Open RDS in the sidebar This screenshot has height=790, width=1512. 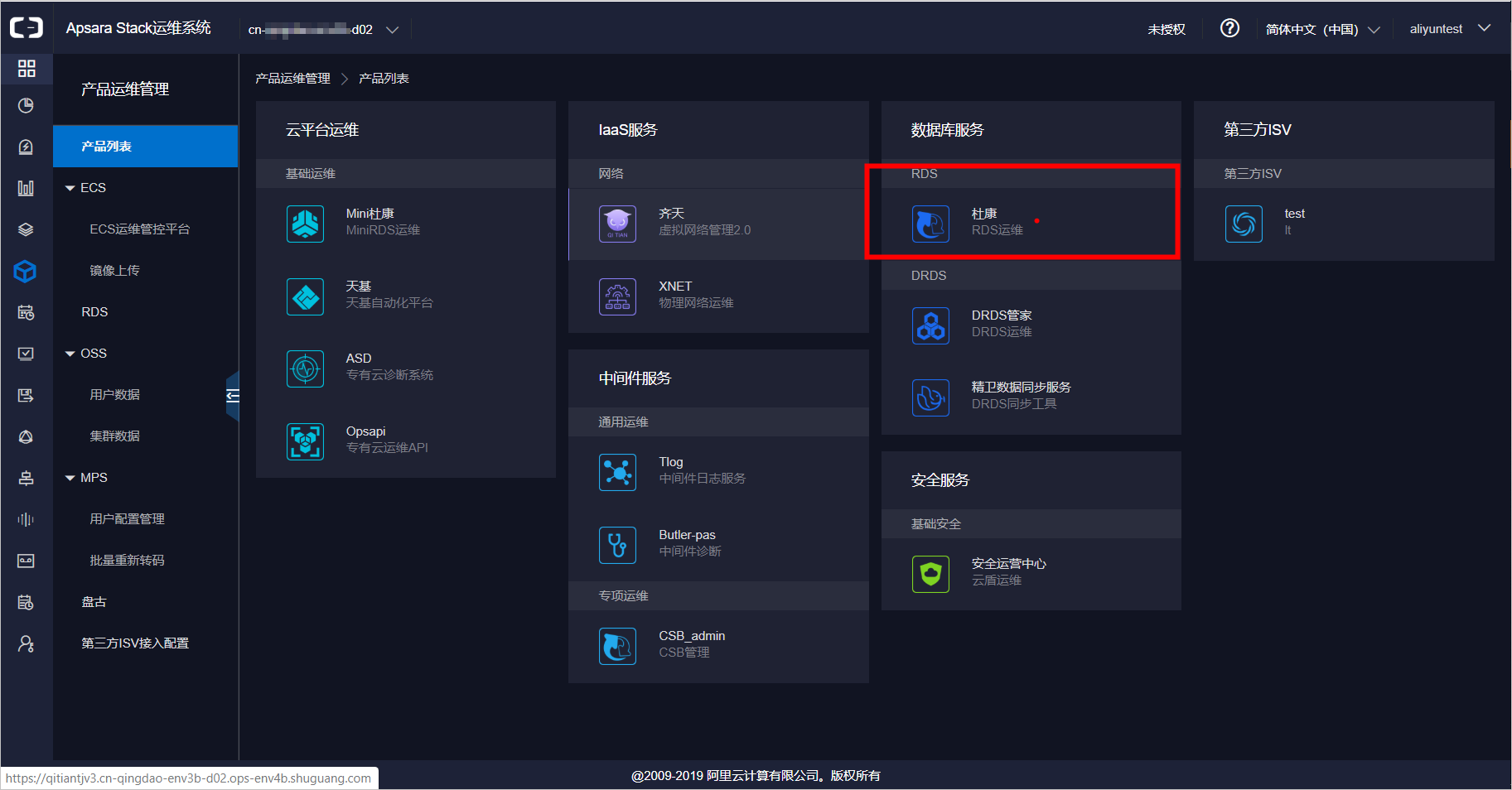[x=94, y=312]
